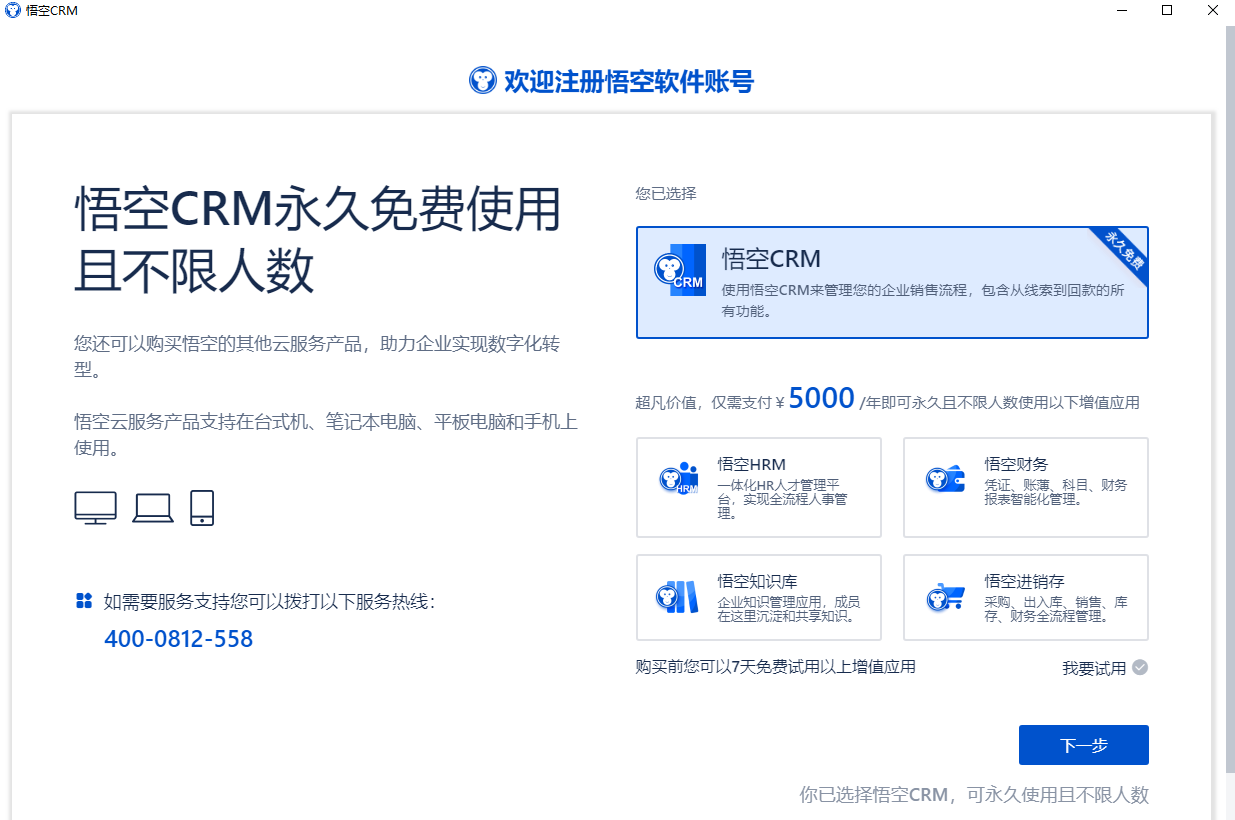The height and width of the screenshot is (820, 1235).
Task: Click the 悟空CRM product logo icon
Action: point(680,270)
